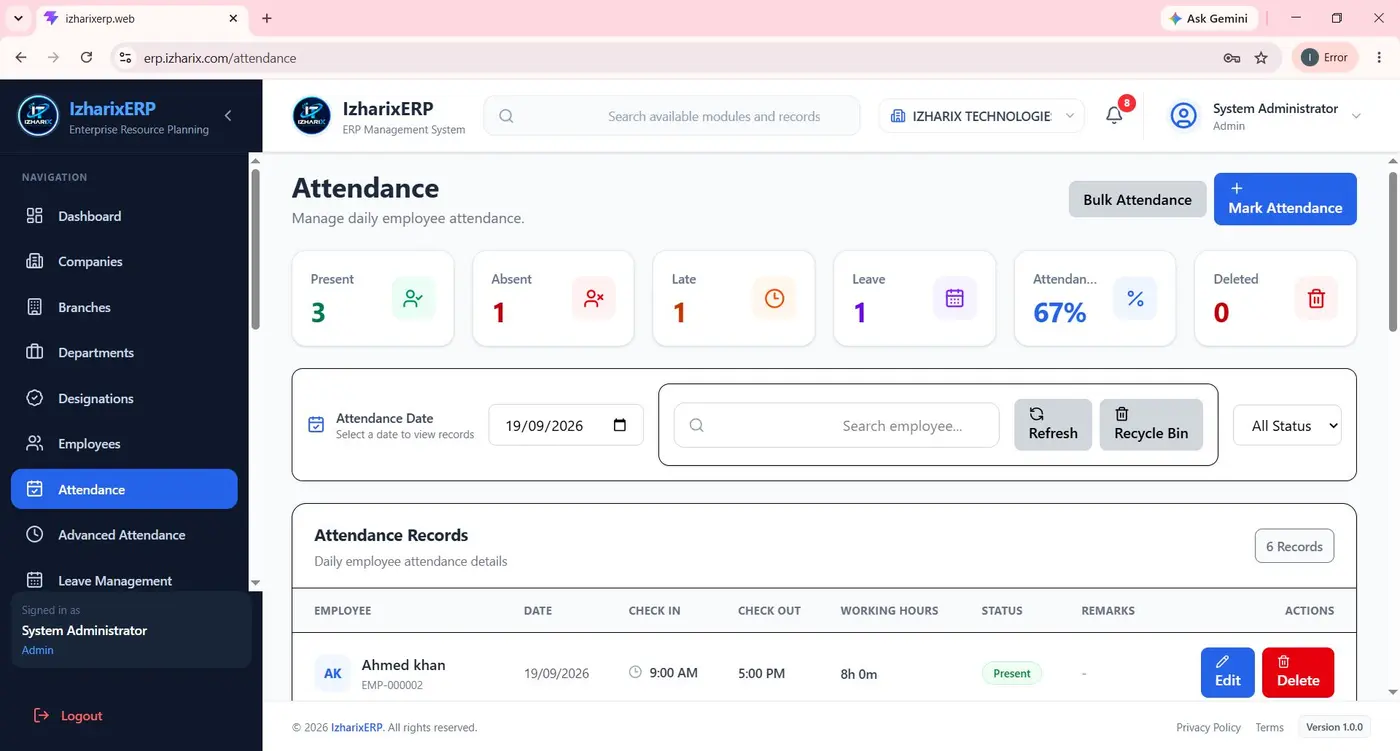
Task: Open the notifications bell icon
Action: 1114,116
